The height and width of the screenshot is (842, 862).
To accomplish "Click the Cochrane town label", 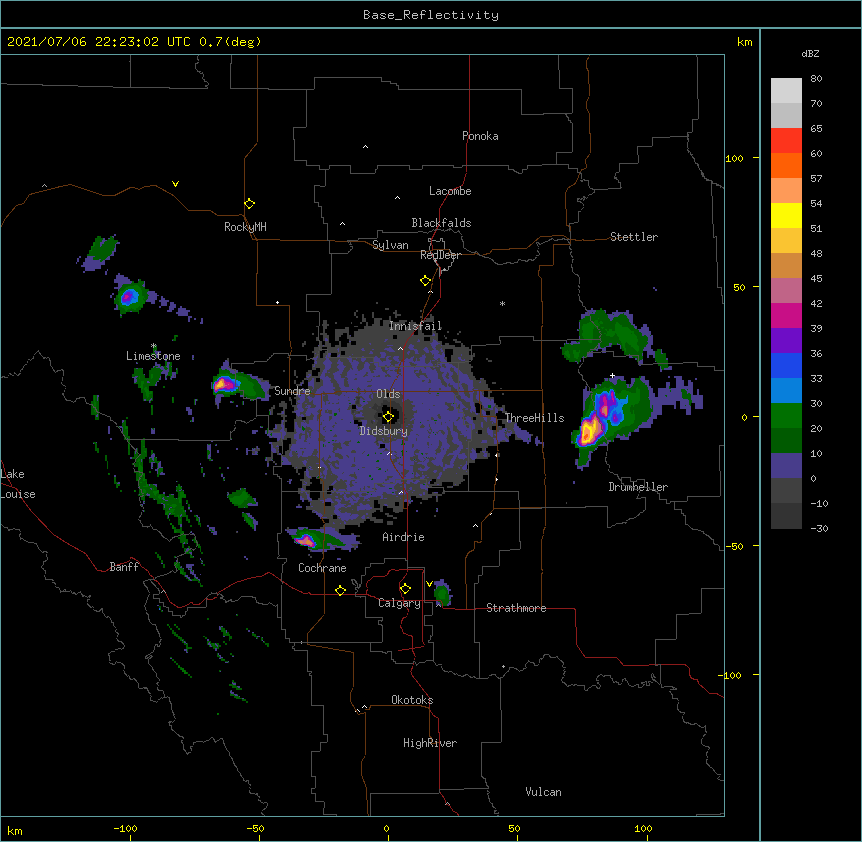I will click(x=322, y=568).
